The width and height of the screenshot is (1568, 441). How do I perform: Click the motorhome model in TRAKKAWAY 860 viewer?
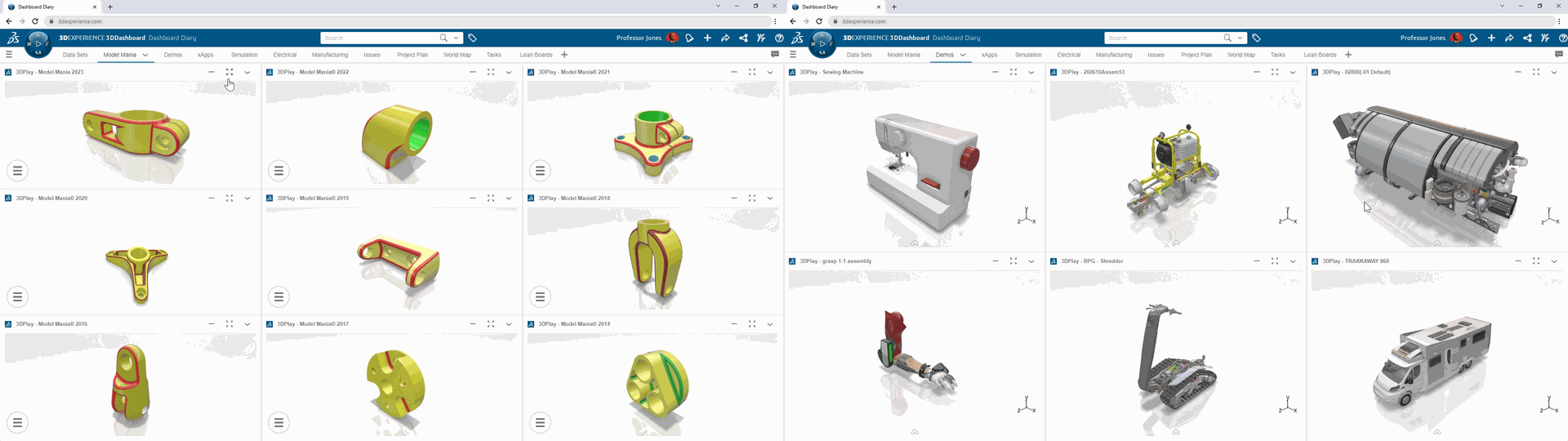1432,363
